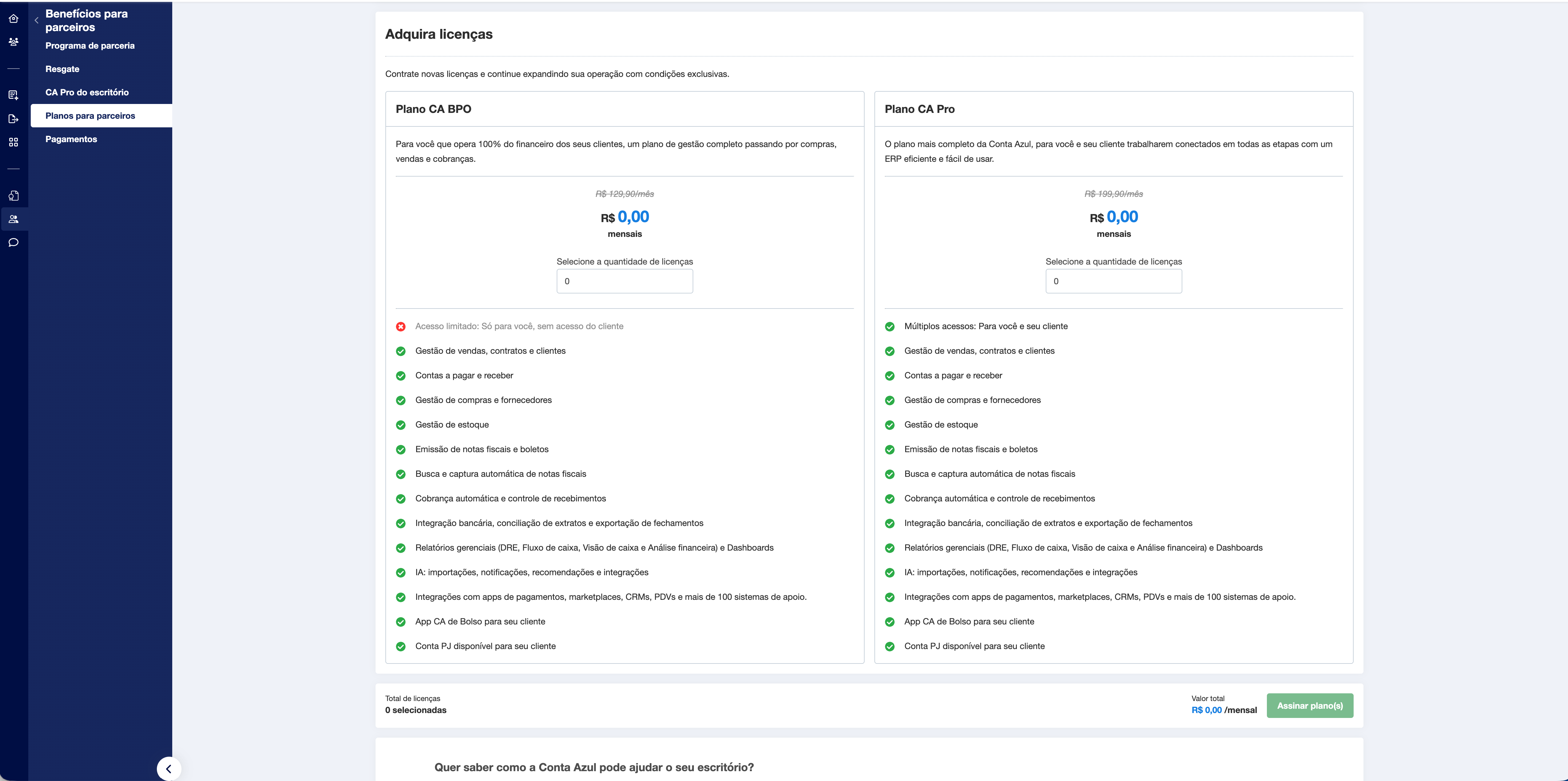This screenshot has width=1568, height=781.
Task: Click the Plano CA BPO card title
Action: (x=433, y=109)
